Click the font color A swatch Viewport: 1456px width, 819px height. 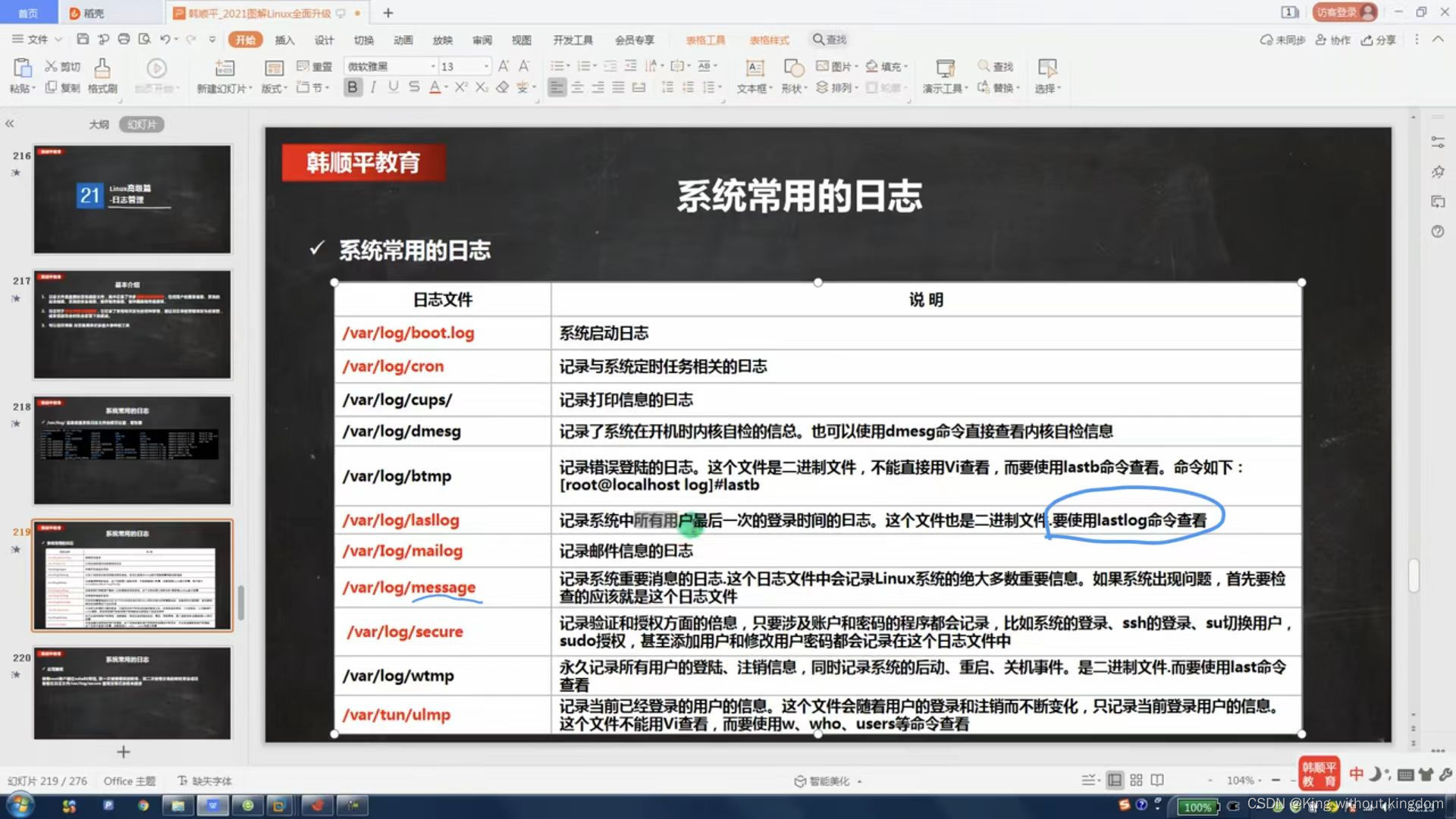pos(435,88)
